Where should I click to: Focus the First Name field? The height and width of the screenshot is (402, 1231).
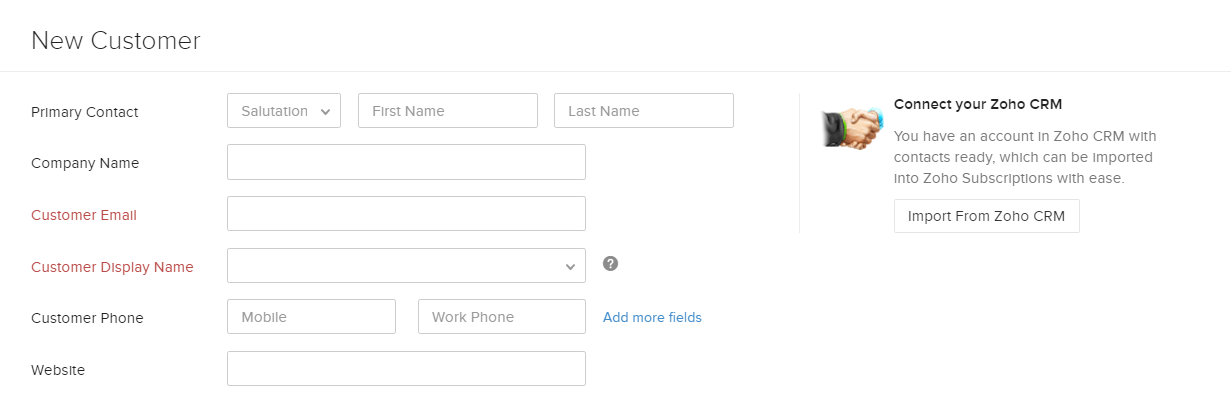(x=447, y=111)
